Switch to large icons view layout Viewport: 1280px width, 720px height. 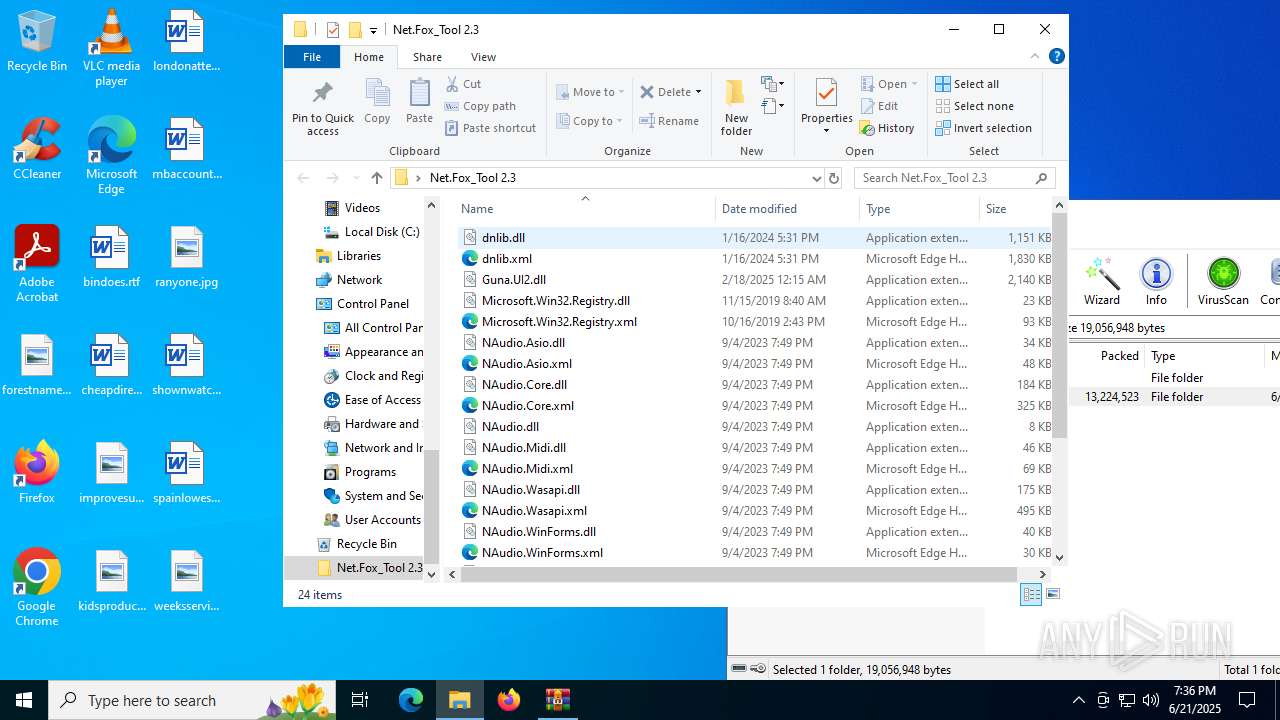point(1052,594)
